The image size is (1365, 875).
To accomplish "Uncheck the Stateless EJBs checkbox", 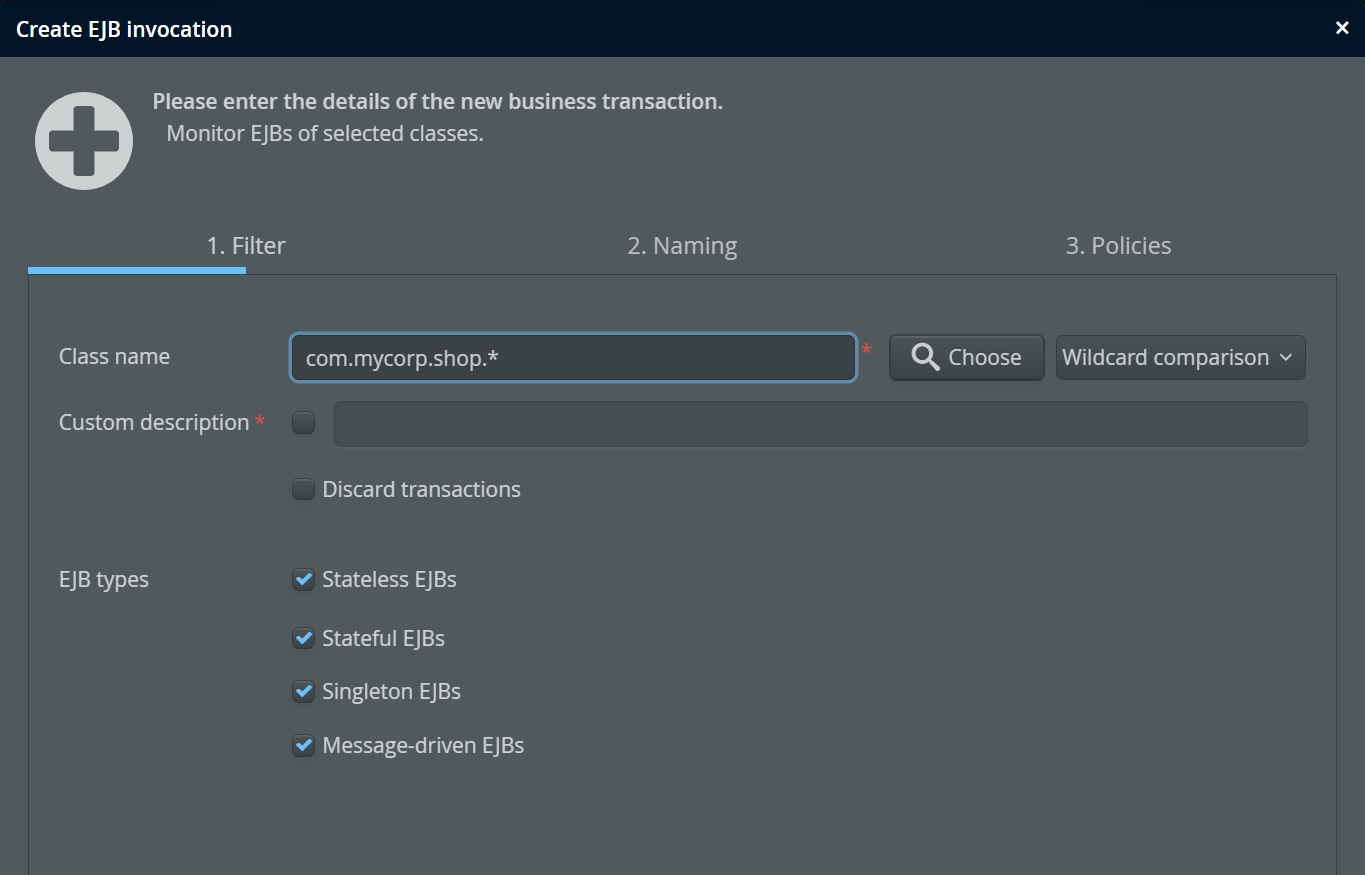I will pyautogui.click(x=303, y=580).
